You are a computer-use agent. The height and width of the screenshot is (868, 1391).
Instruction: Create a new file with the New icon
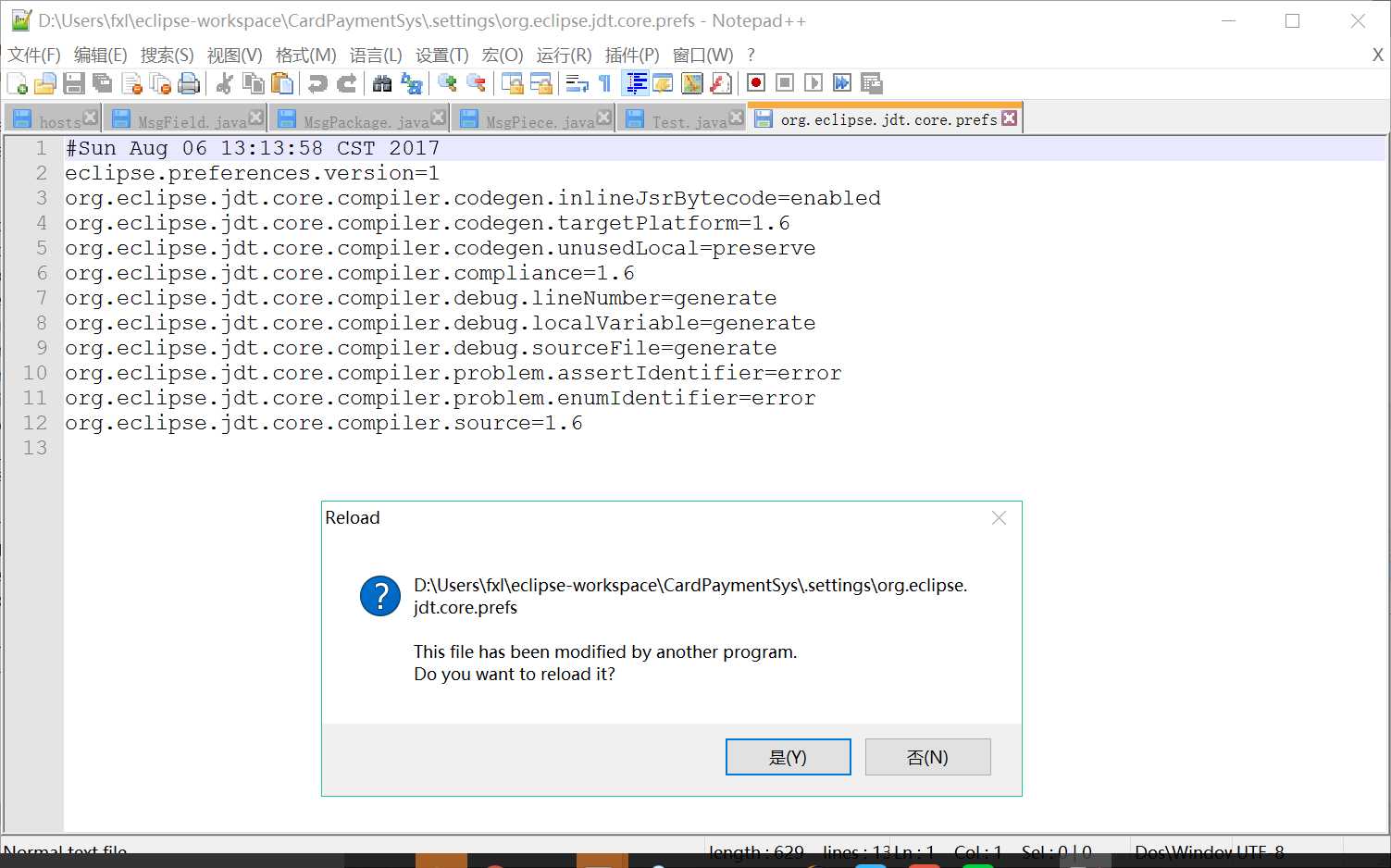[x=17, y=83]
